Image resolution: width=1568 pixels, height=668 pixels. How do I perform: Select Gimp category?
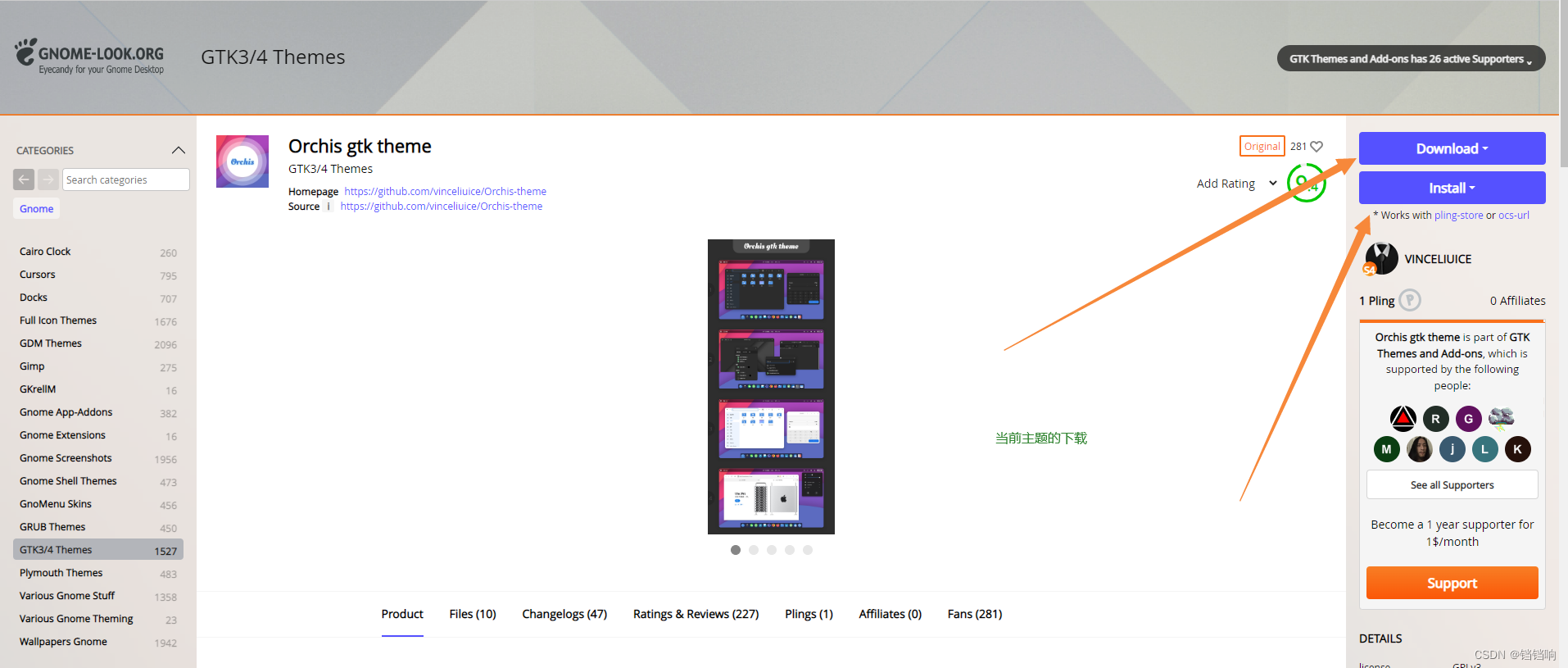32,366
